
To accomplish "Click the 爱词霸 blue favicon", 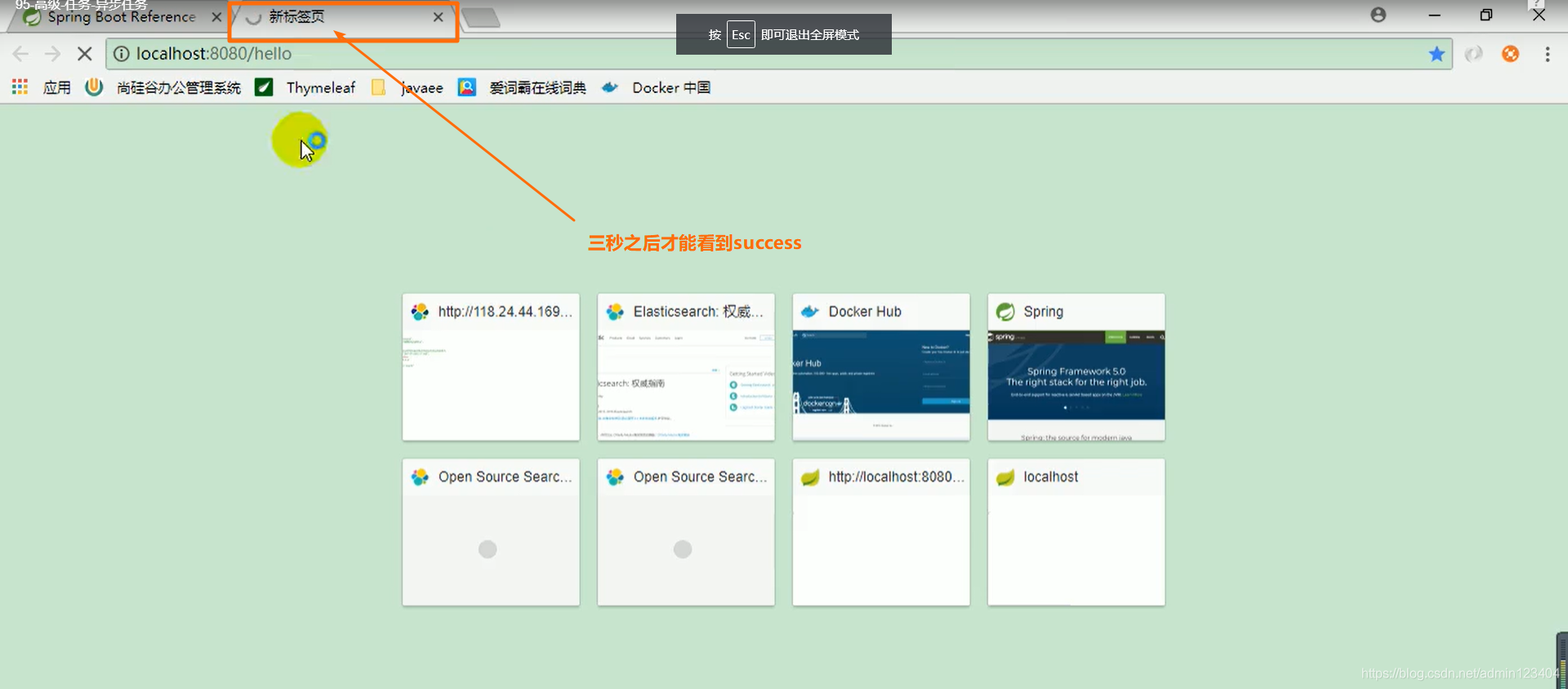I will [466, 87].
